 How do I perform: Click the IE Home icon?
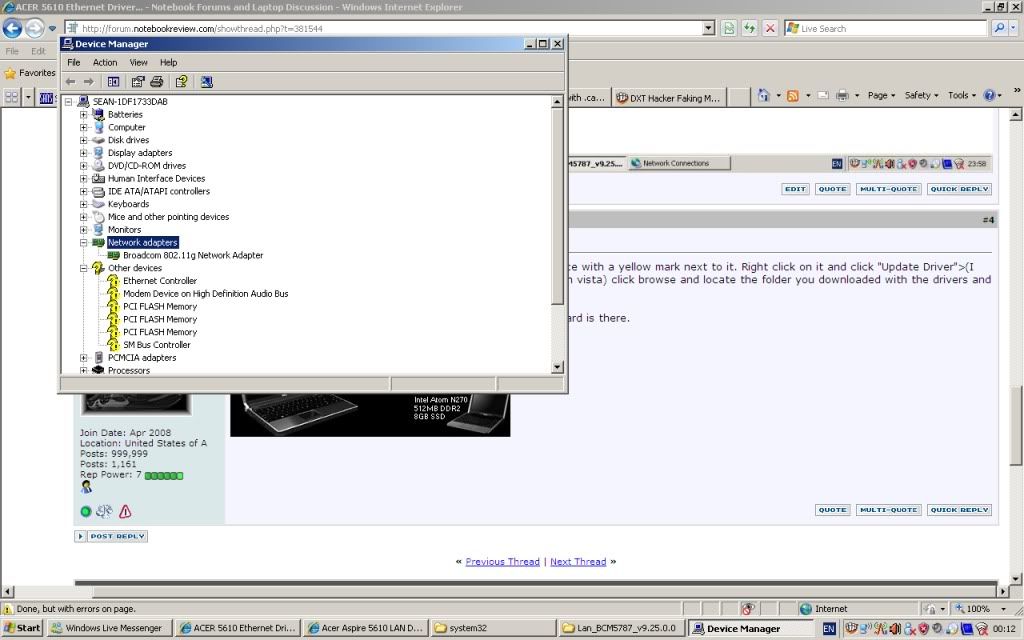click(x=763, y=95)
